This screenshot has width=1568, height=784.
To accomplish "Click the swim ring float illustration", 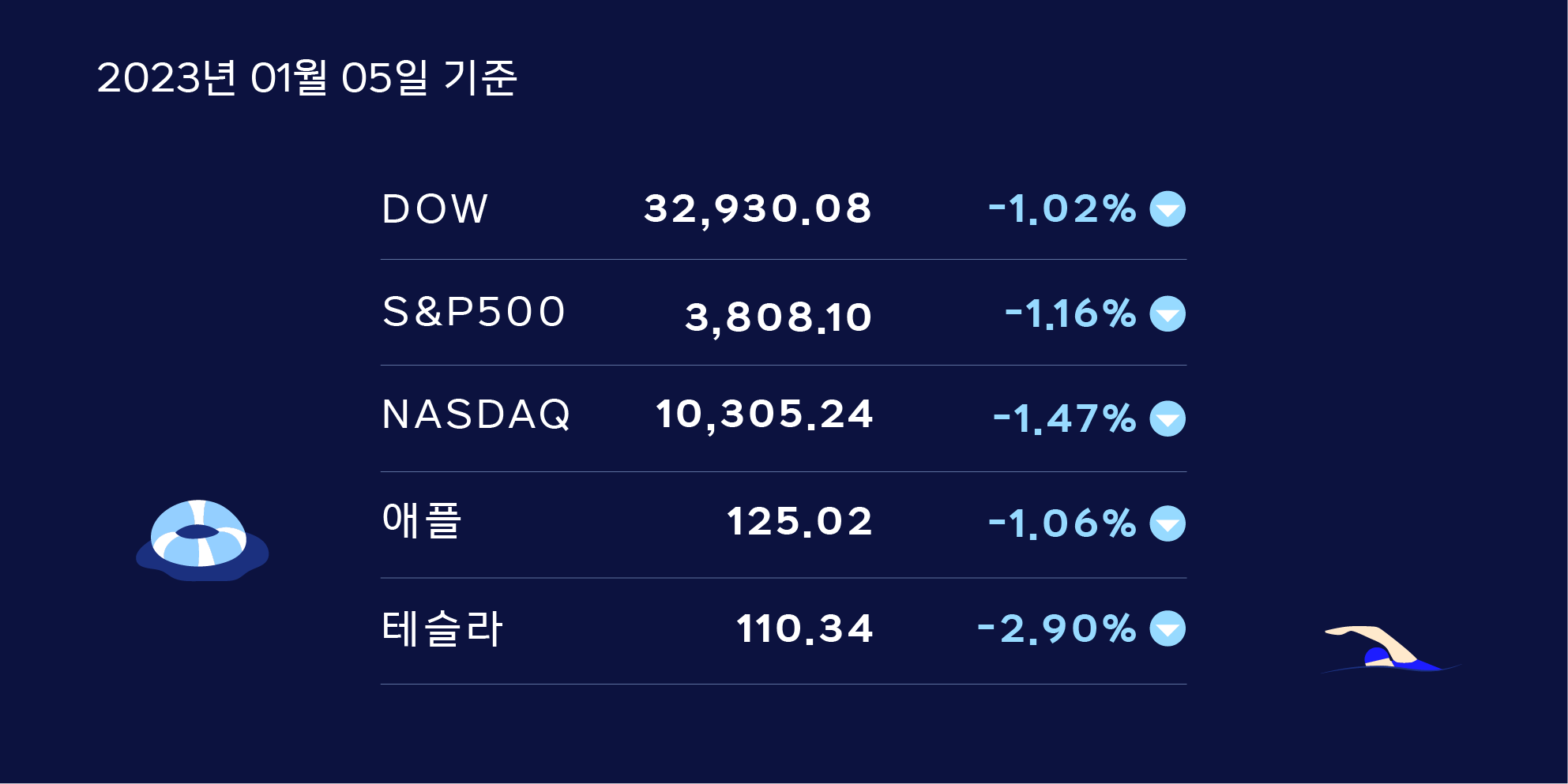I will point(202,540).
